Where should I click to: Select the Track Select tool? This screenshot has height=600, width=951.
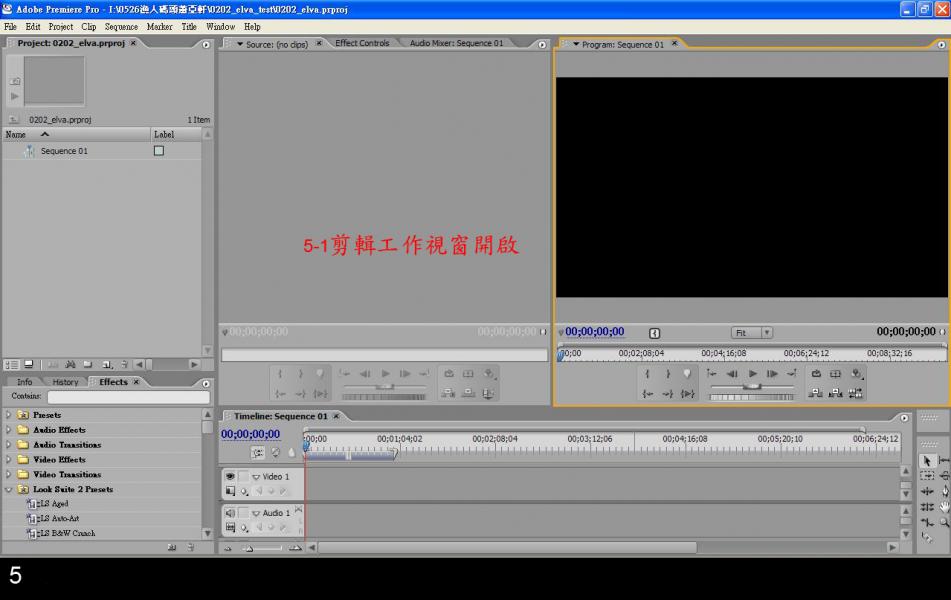tap(927, 475)
